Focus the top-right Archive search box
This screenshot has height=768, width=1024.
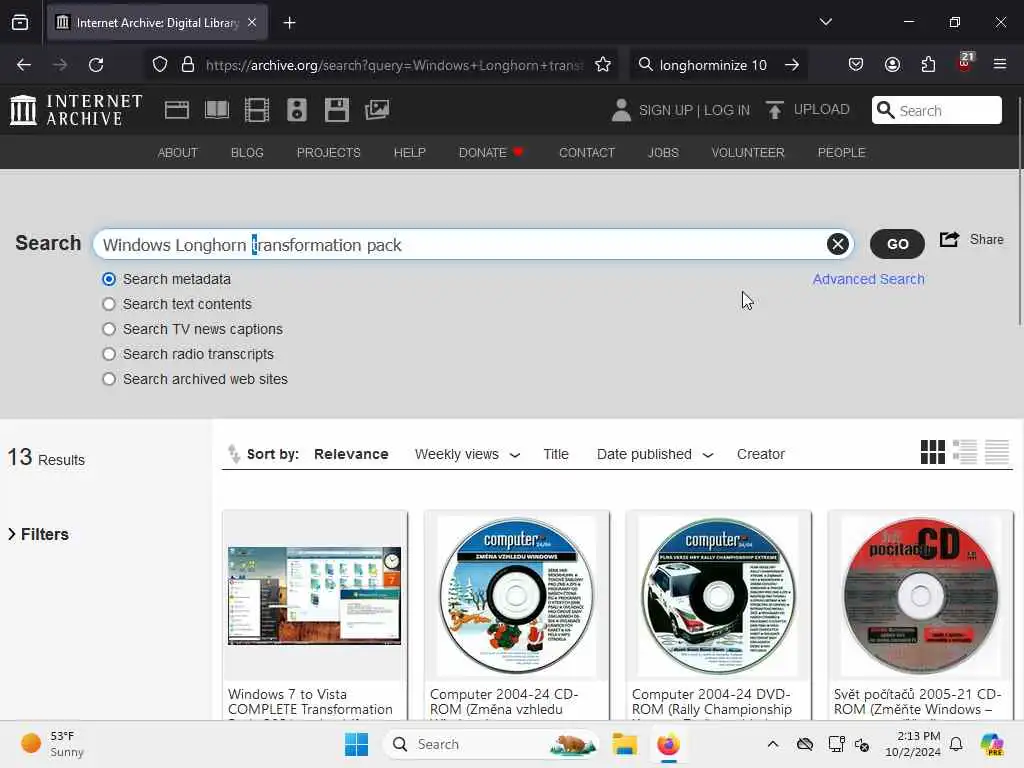click(x=936, y=110)
